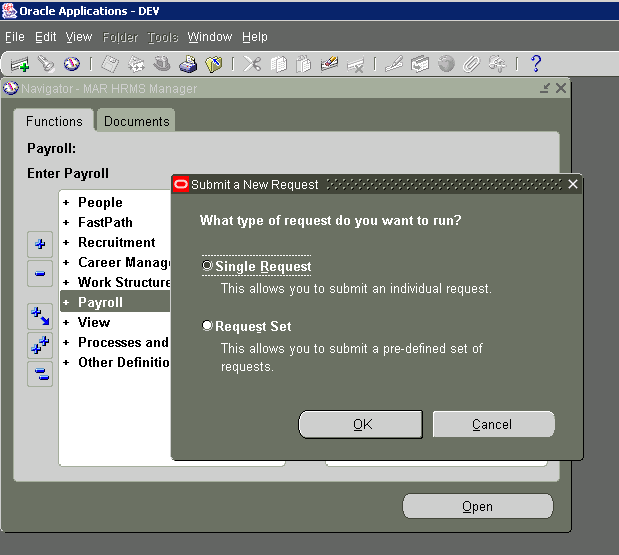Select the Request Set radio button
619x555 pixels.
[207, 325]
